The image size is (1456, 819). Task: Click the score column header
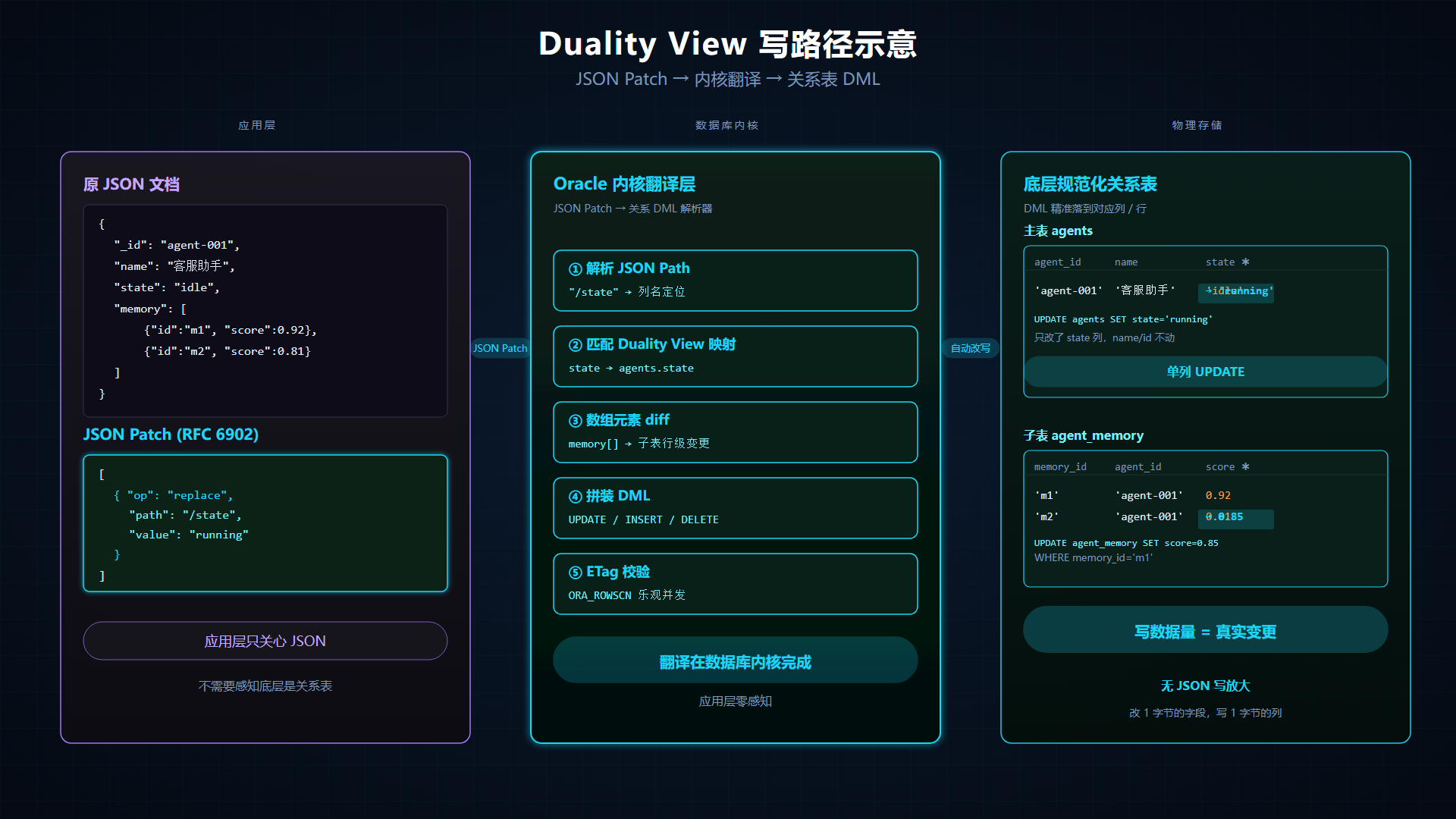pos(1220,466)
